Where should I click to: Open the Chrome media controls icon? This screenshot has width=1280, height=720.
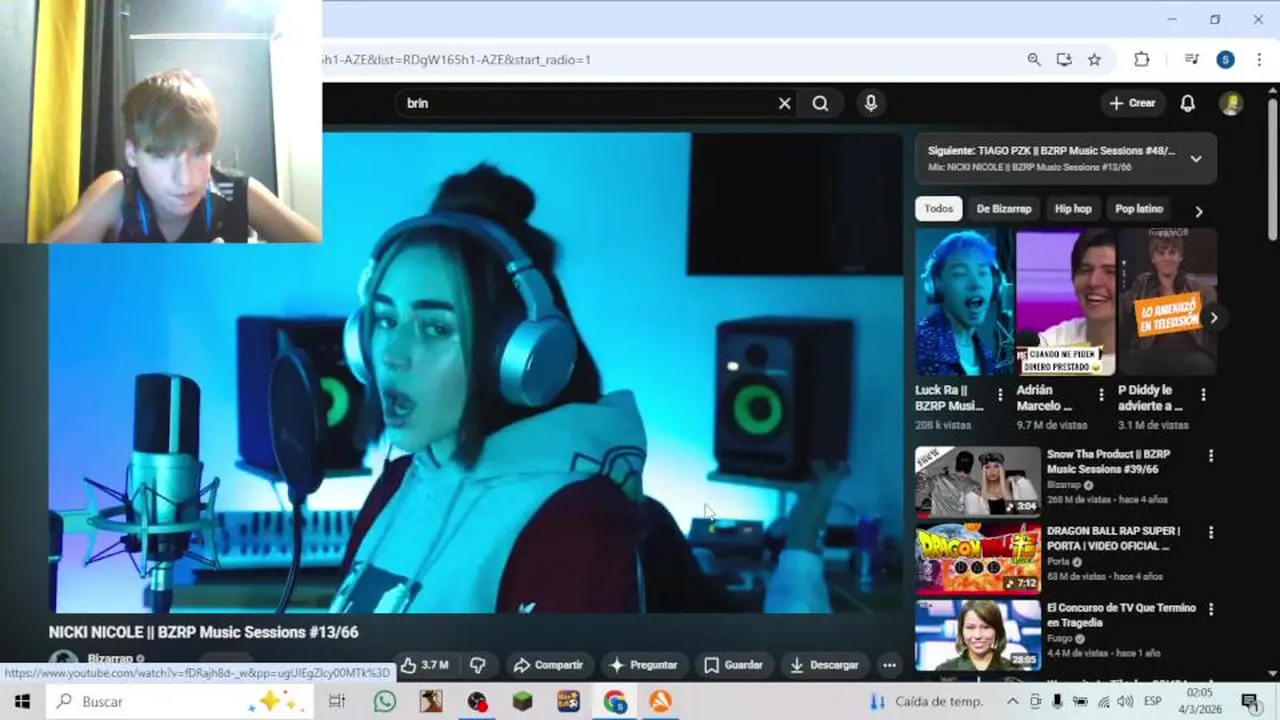point(1191,60)
